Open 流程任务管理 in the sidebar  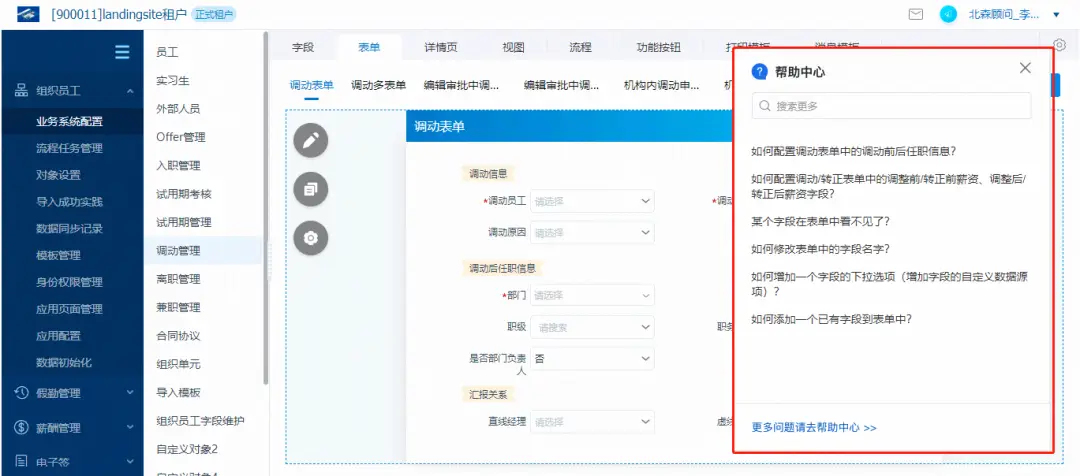(70, 148)
